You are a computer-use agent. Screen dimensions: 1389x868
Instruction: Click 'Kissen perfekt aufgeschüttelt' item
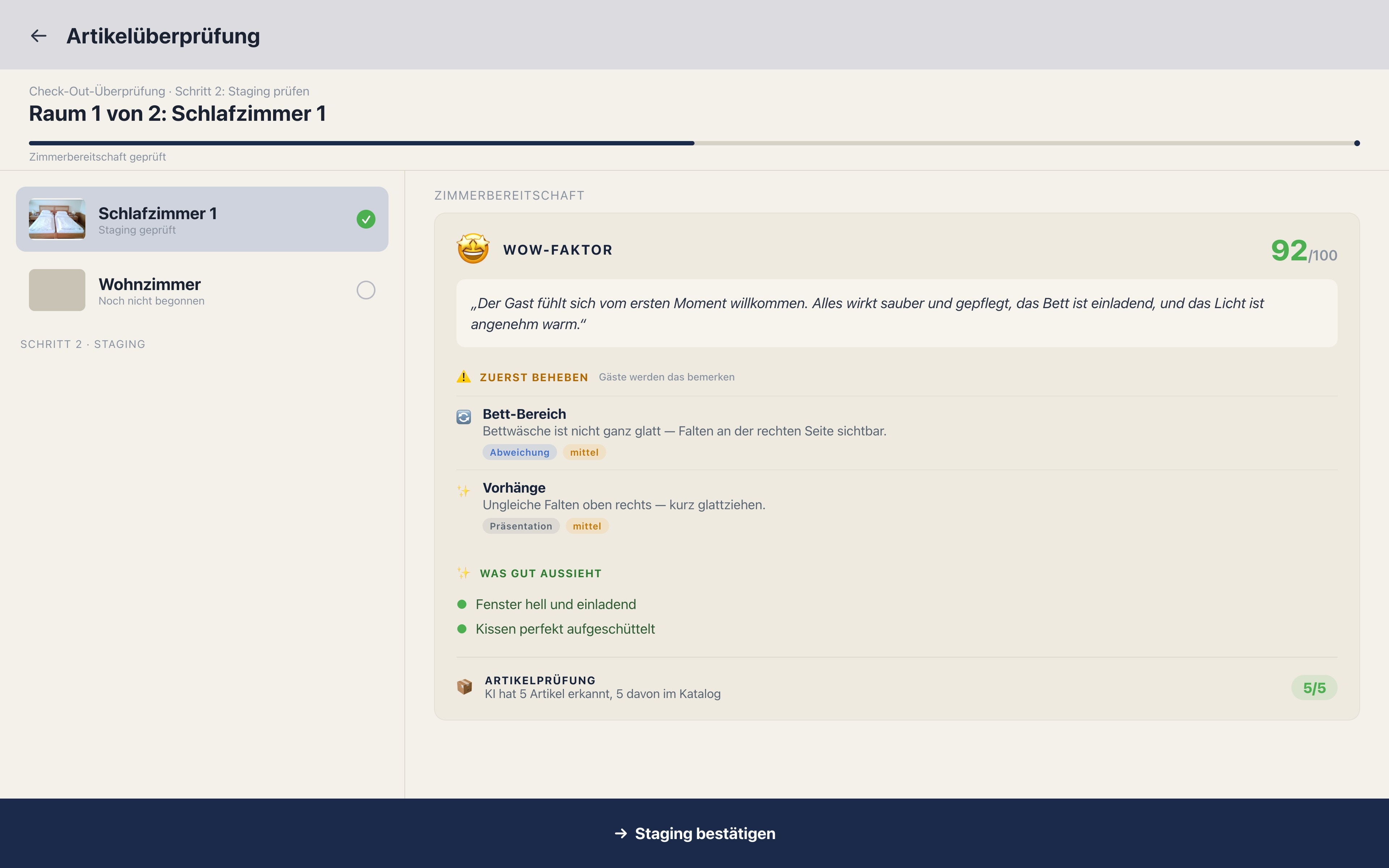click(565, 629)
